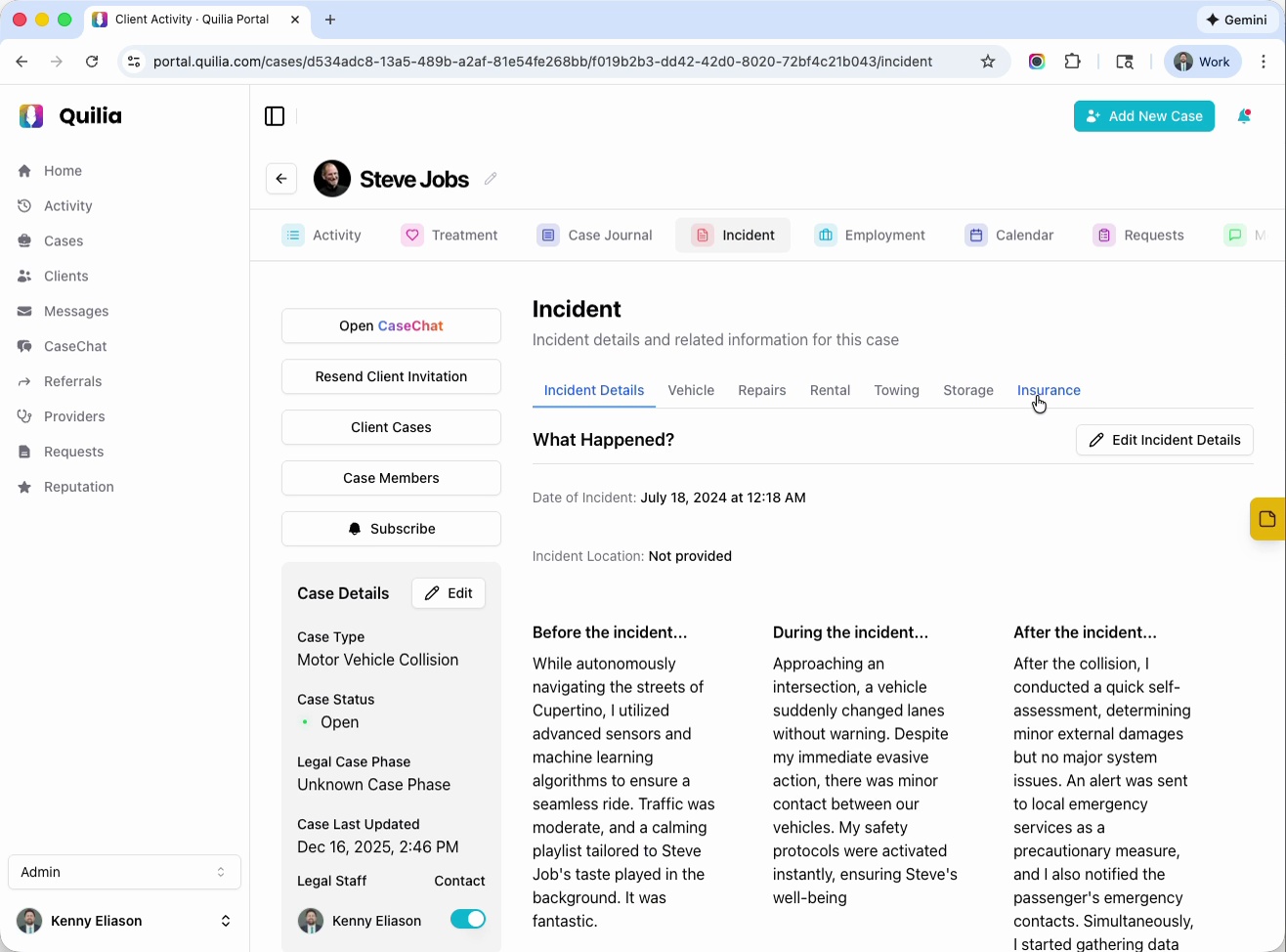
Task: Switch to the Insurance tab
Action: tap(1049, 390)
